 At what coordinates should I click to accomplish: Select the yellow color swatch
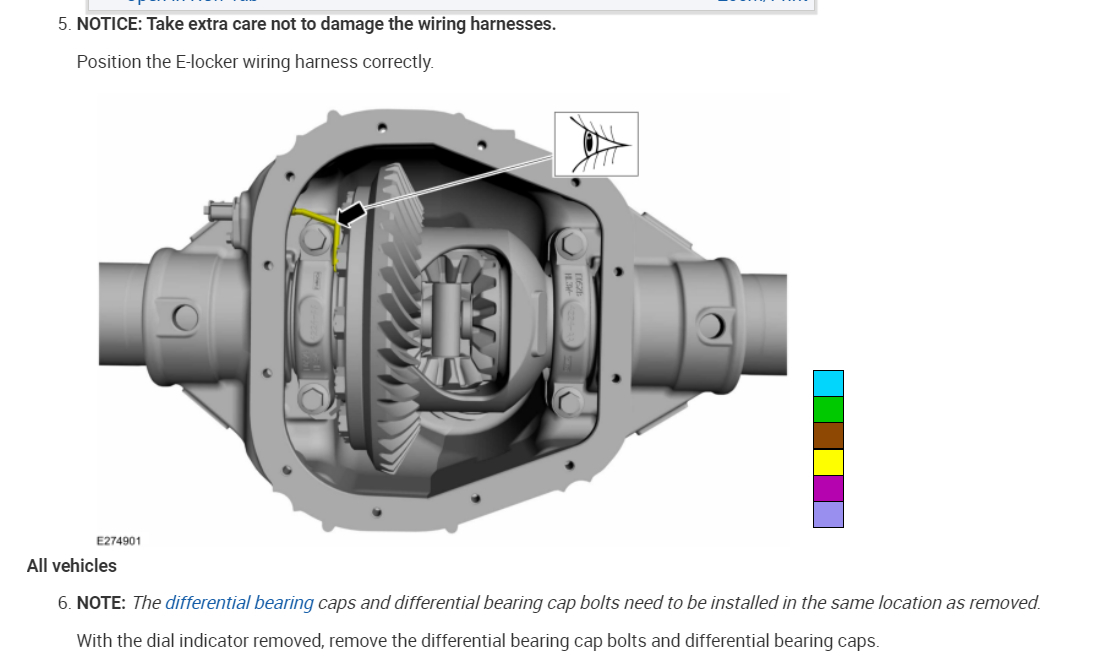click(x=828, y=462)
